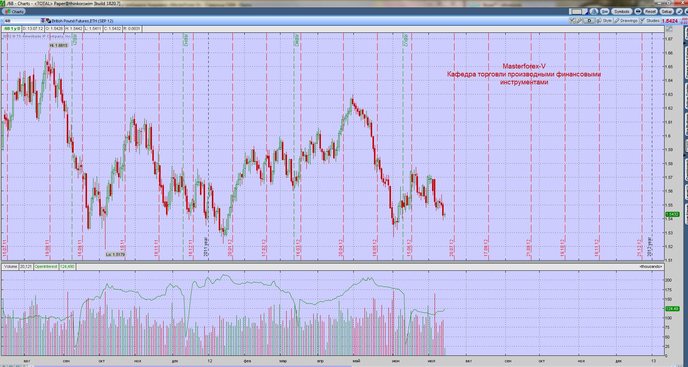The image size is (688, 367).
Task: Click the symbol entry field showing 6B
Action: click(21, 21)
